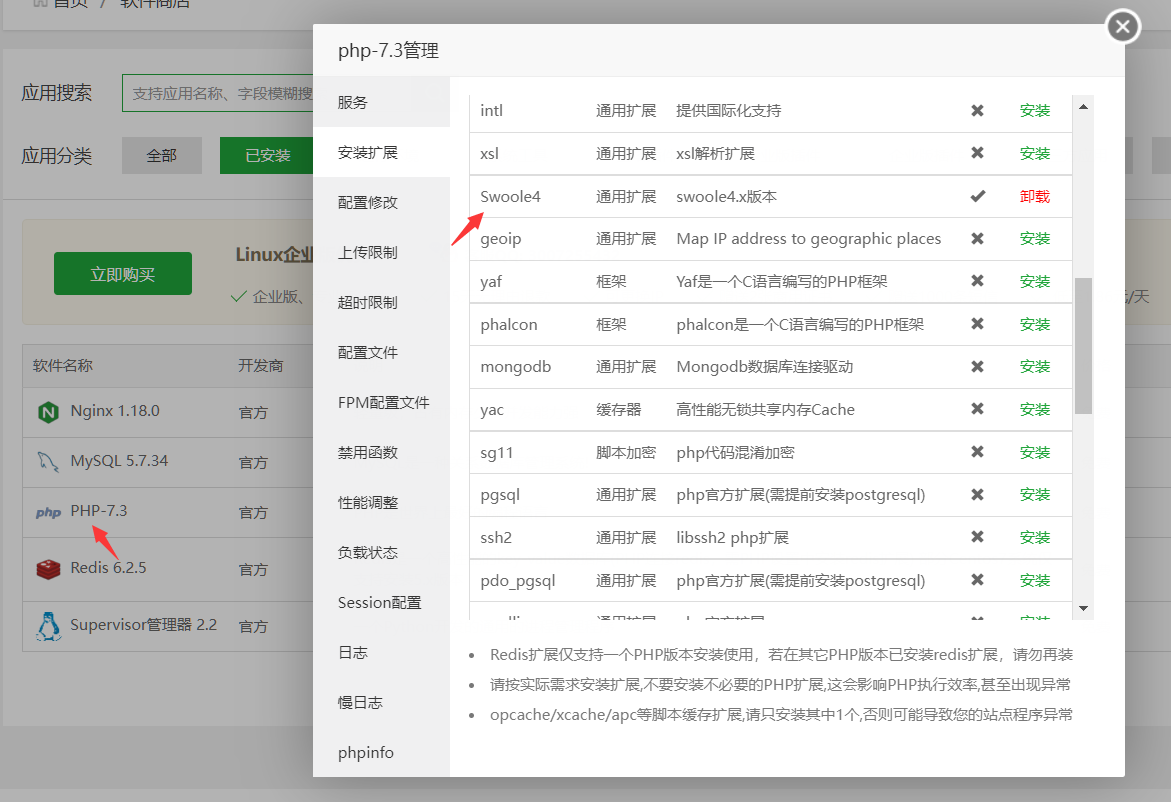Open the 配置文件 tab
Screen dimensions: 1171x802
pos(382,352)
